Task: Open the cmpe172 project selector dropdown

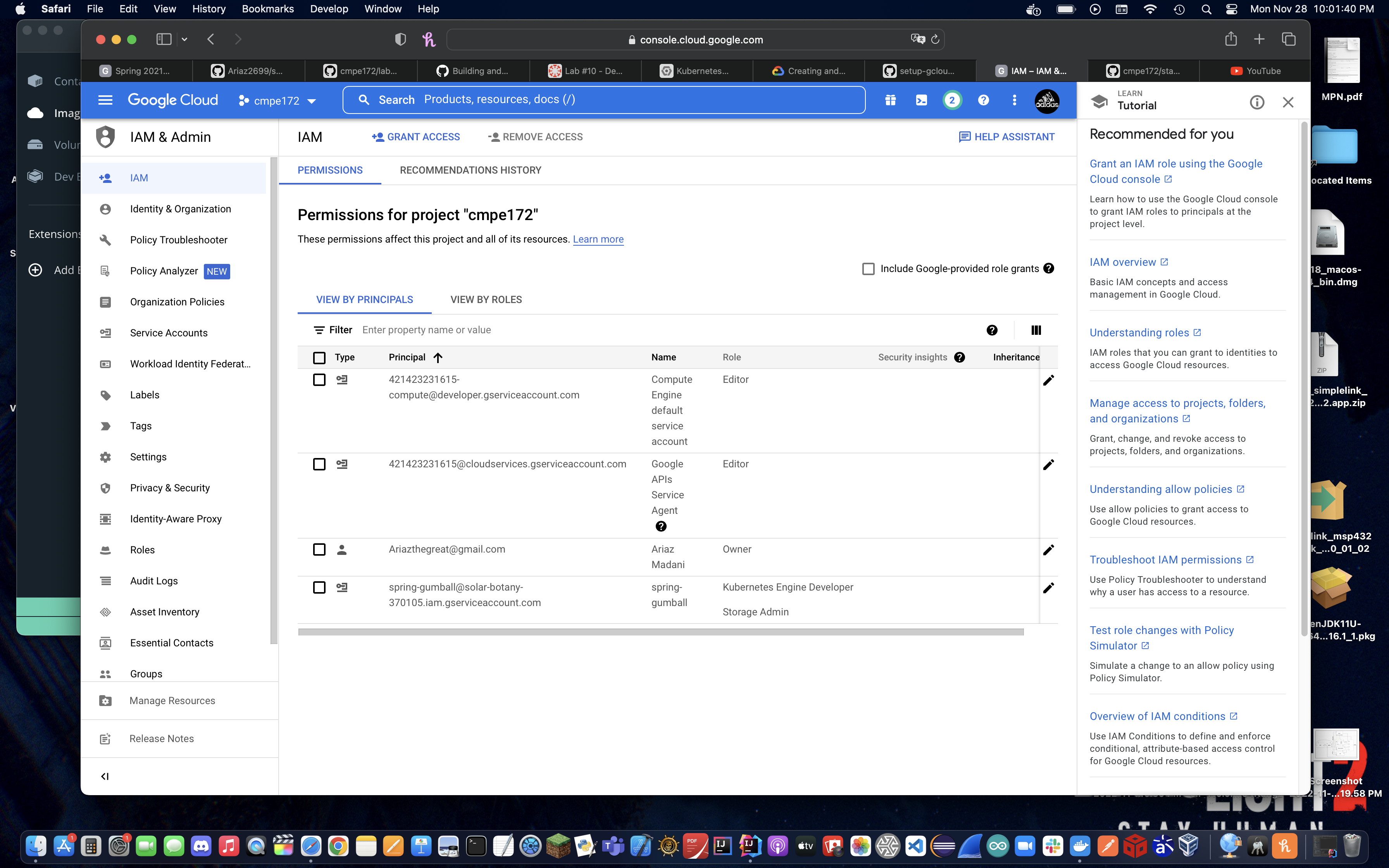Action: (x=278, y=100)
